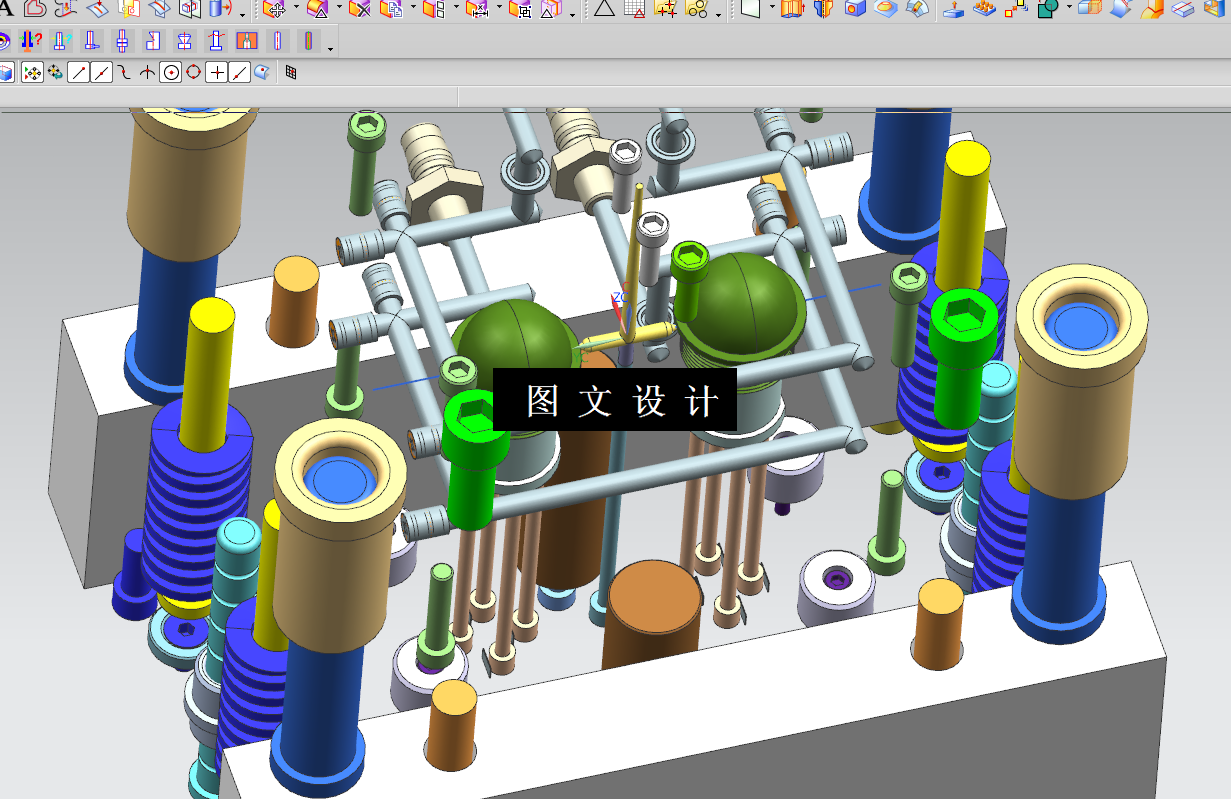Image resolution: width=1231 pixels, height=799 pixels.
Task: Select the Move Face synchronous tool
Action: pyautogui.click(x=273, y=10)
